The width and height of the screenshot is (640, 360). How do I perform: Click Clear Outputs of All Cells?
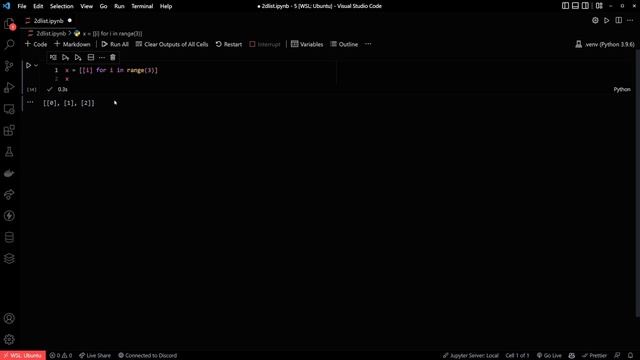172,44
